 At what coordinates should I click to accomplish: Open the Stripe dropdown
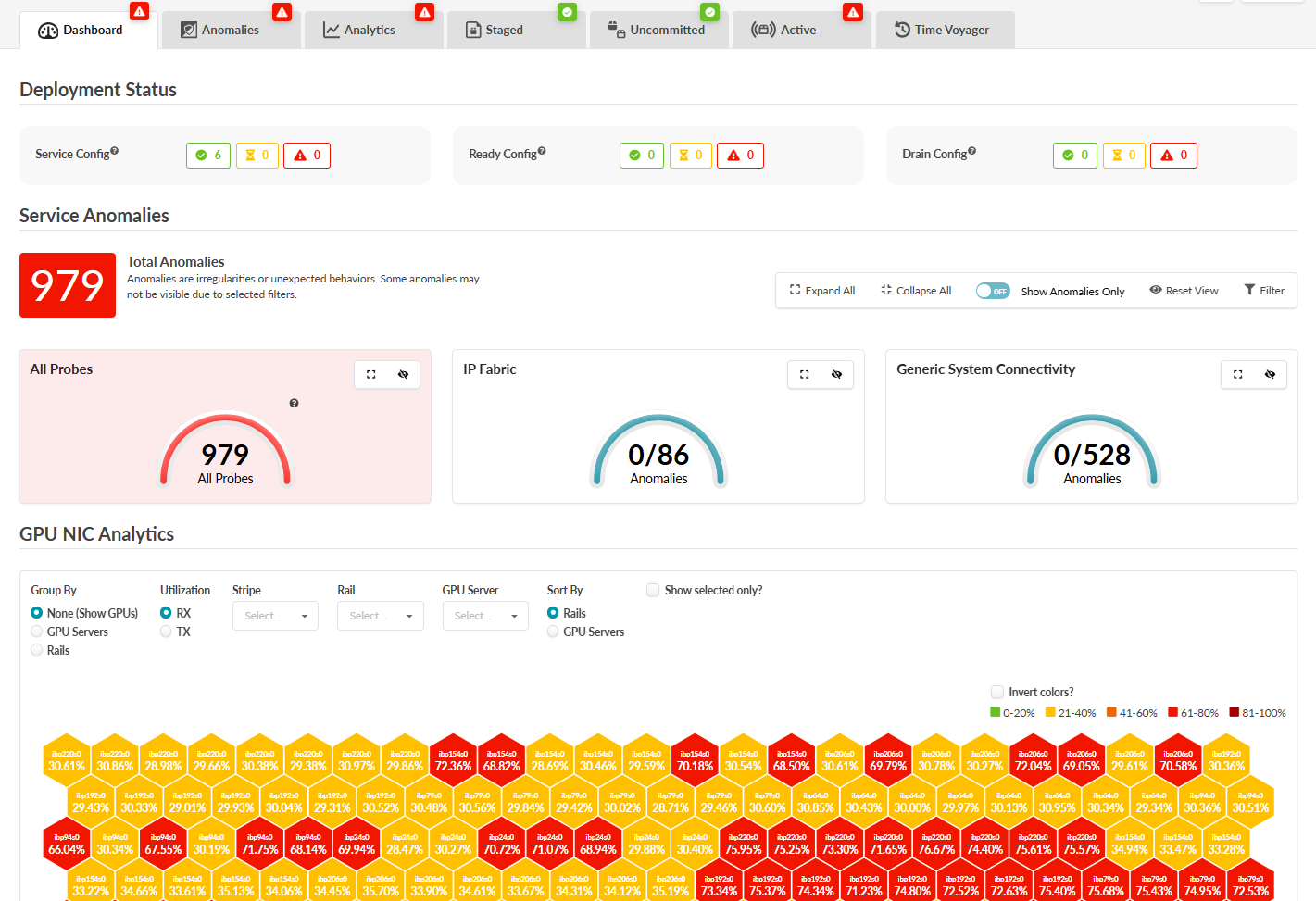[275, 616]
